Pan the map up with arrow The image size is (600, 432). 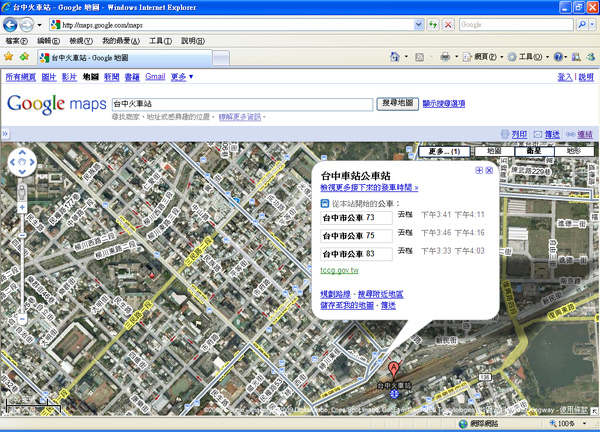pyautogui.click(x=22, y=153)
